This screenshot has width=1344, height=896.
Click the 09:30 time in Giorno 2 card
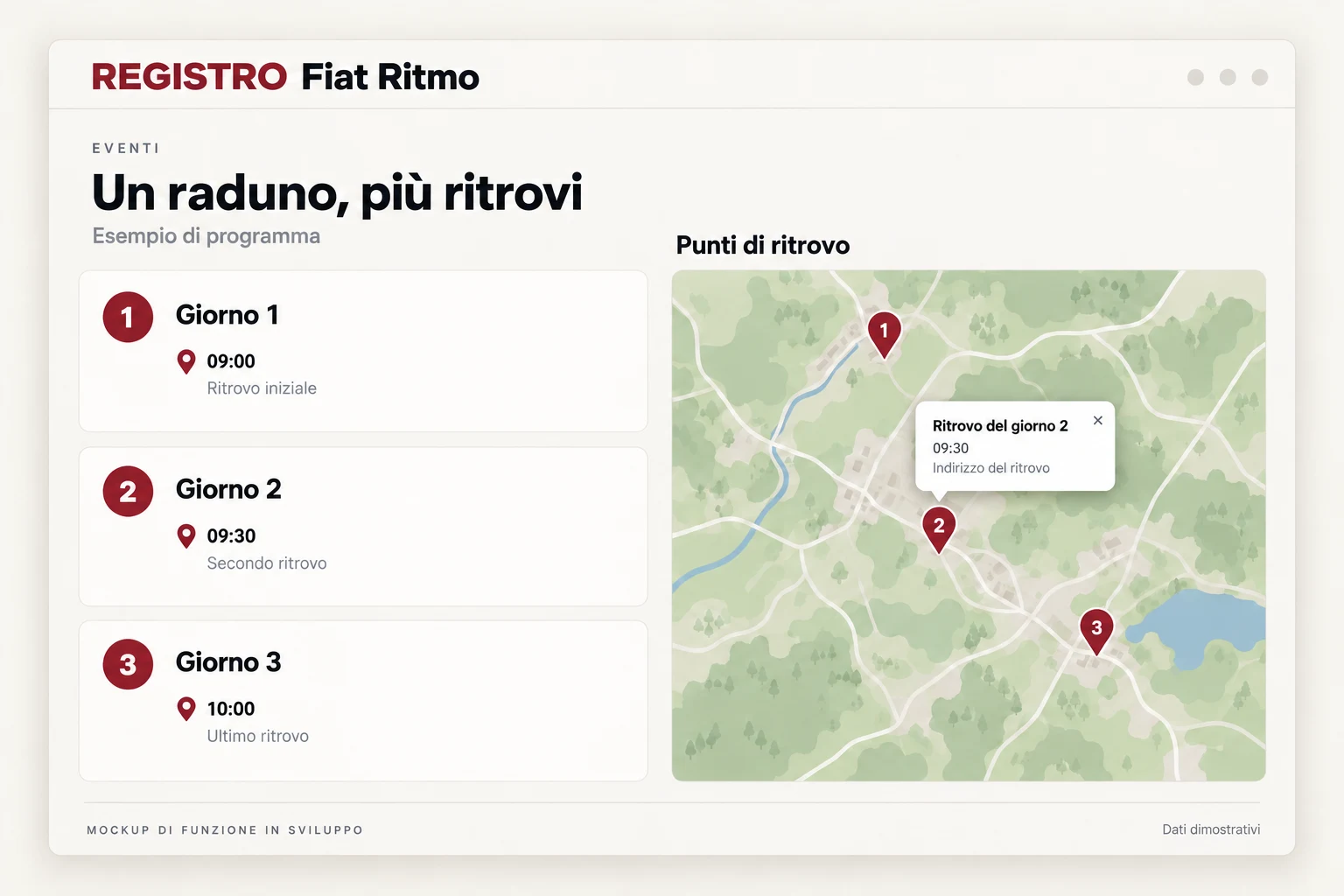click(x=231, y=536)
